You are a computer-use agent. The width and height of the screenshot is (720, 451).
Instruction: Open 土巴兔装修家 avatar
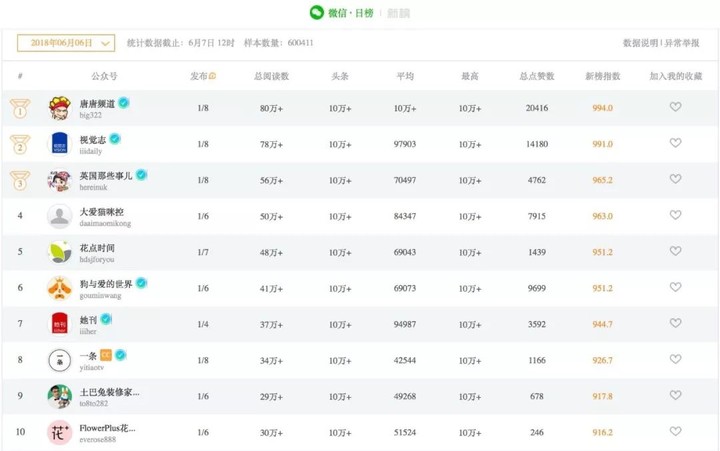pos(60,396)
